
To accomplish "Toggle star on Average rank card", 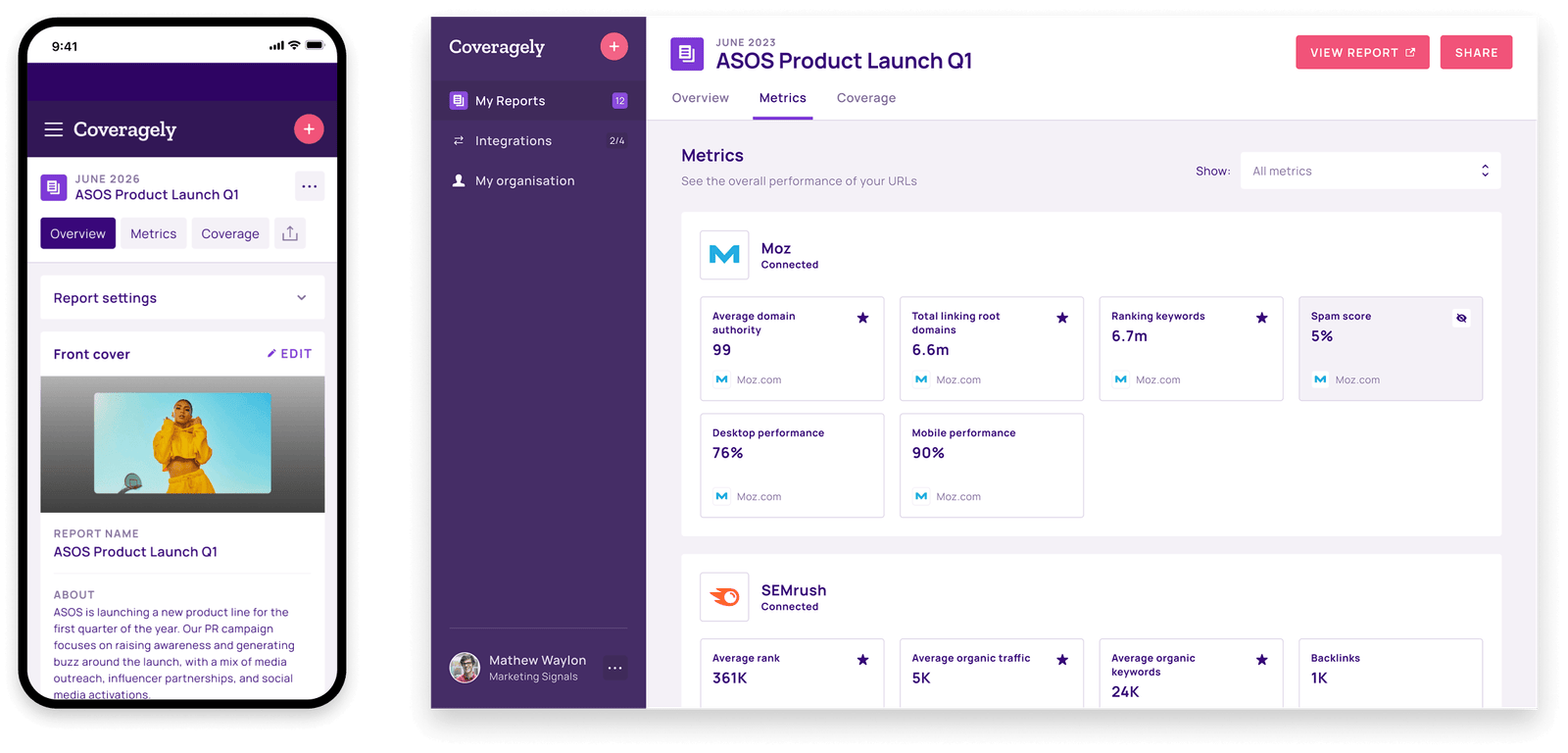I will point(862,660).
